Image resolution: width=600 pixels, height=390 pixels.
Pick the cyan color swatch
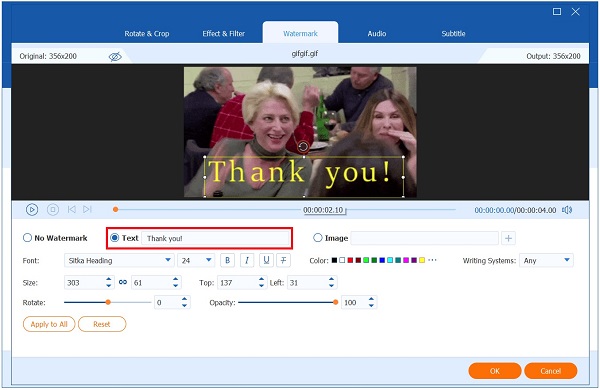point(390,260)
